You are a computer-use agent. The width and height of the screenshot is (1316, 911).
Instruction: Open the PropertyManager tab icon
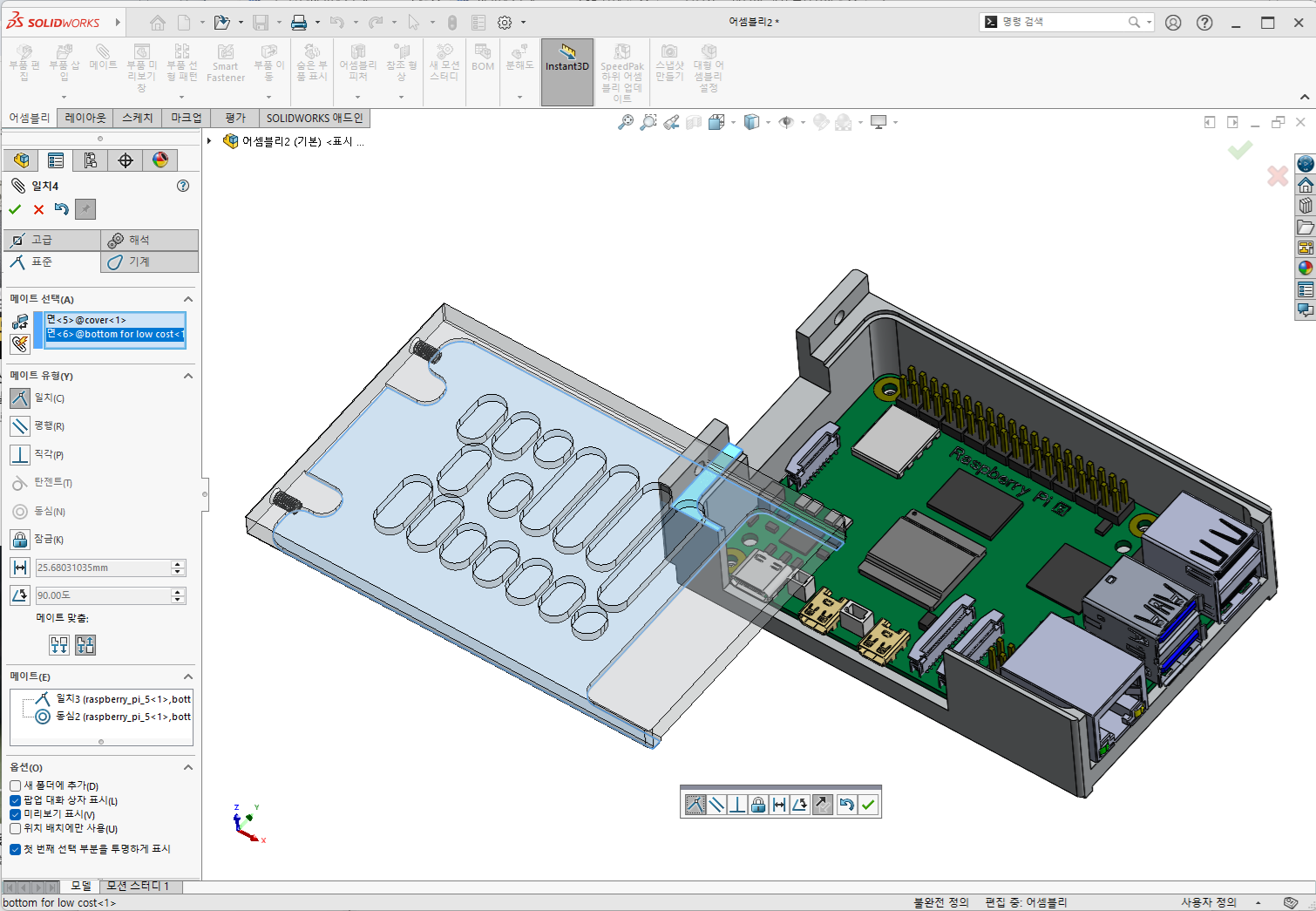point(56,160)
